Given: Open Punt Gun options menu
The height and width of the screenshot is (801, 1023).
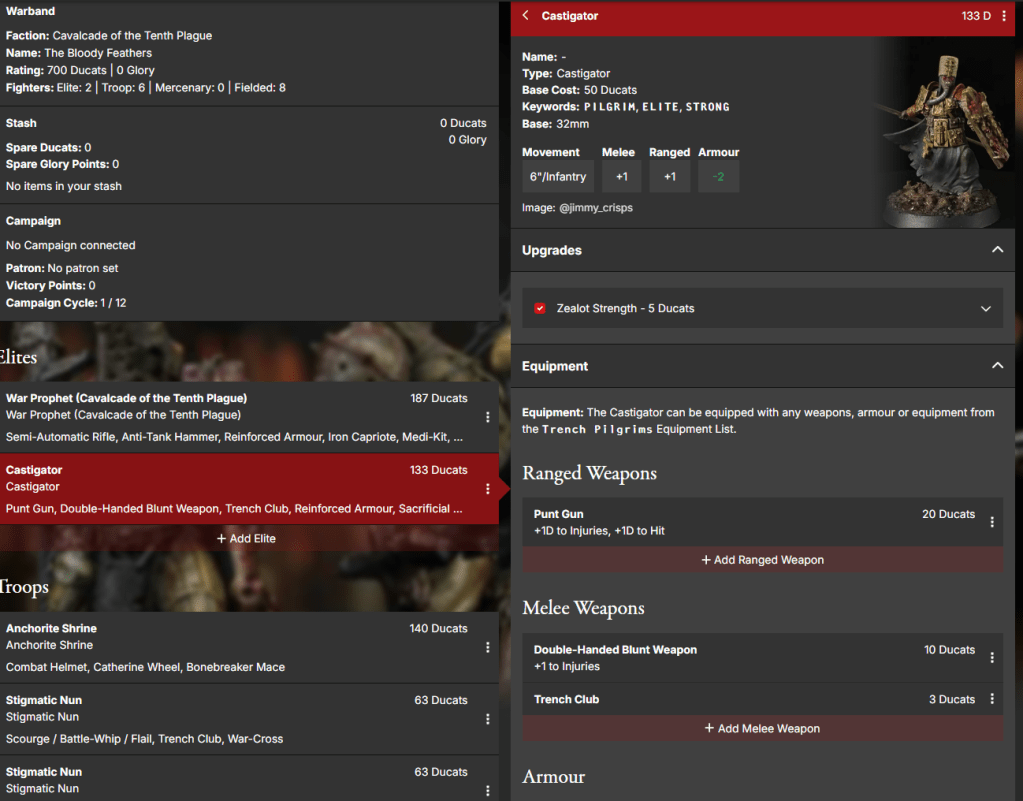Looking at the screenshot, I should (992, 522).
